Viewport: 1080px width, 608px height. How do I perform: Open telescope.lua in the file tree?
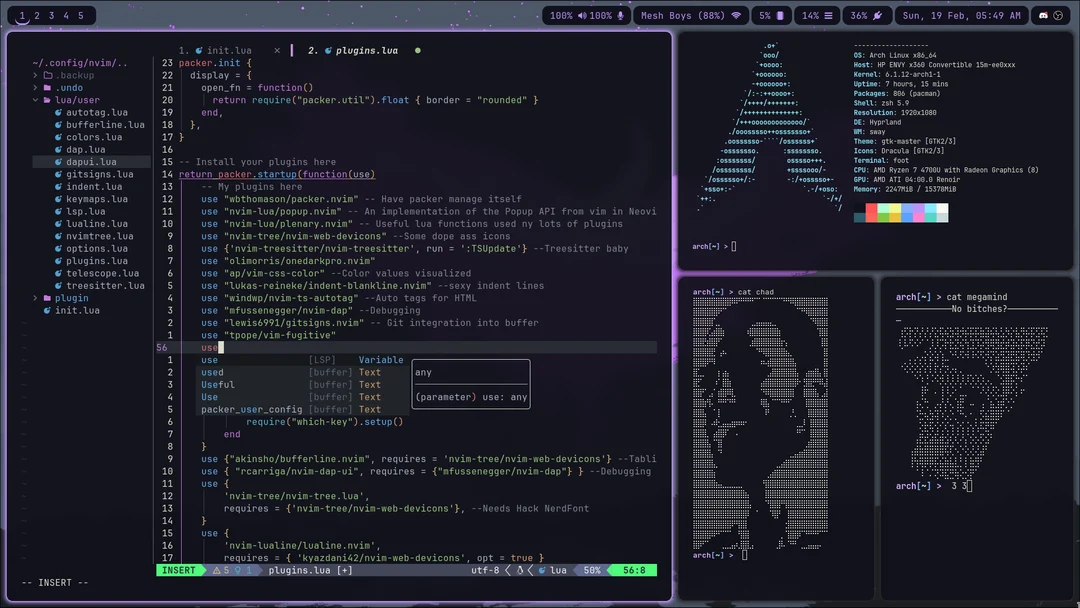click(x=102, y=273)
